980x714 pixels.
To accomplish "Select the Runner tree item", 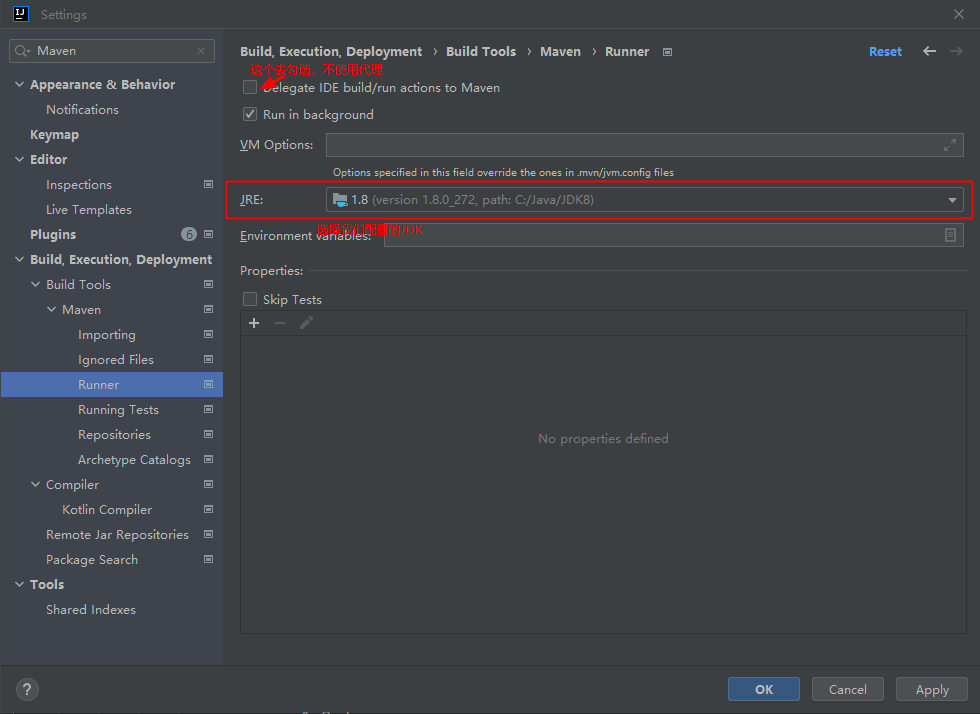I will coord(112,385).
